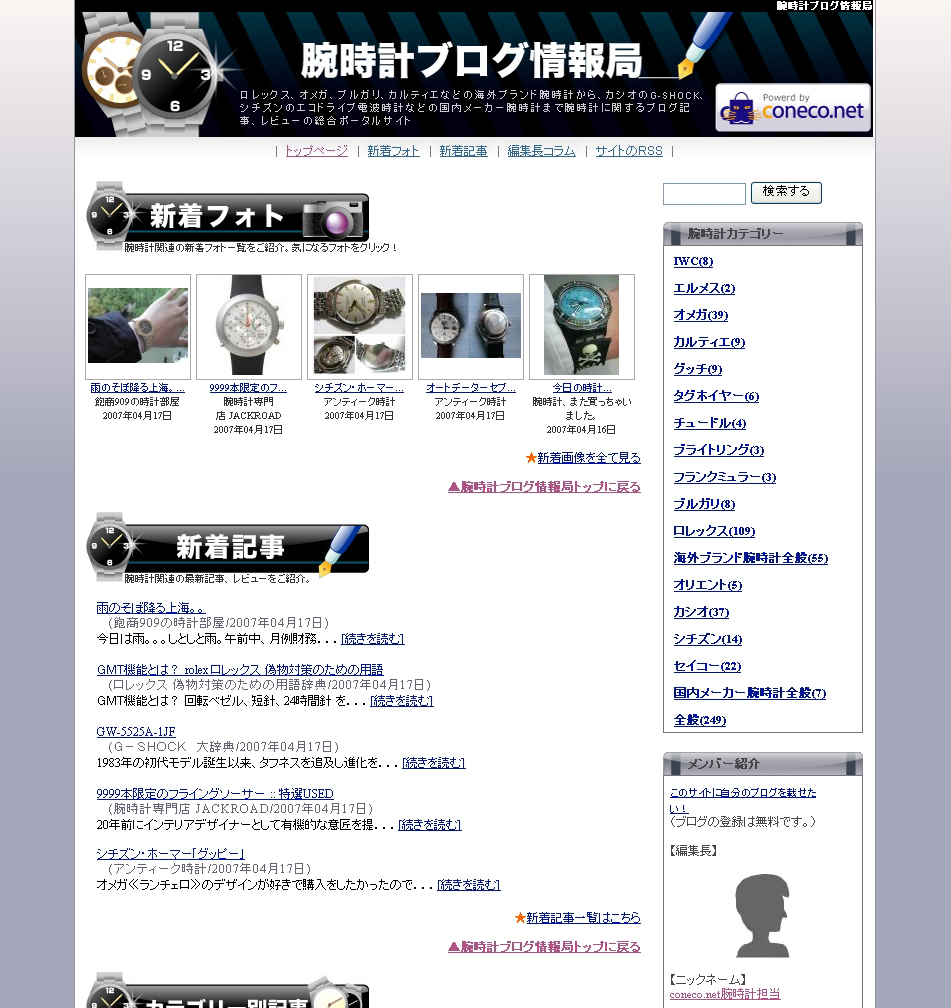Select the ロレックス(109) category
Image resolution: width=951 pixels, height=1008 pixels.
[714, 531]
